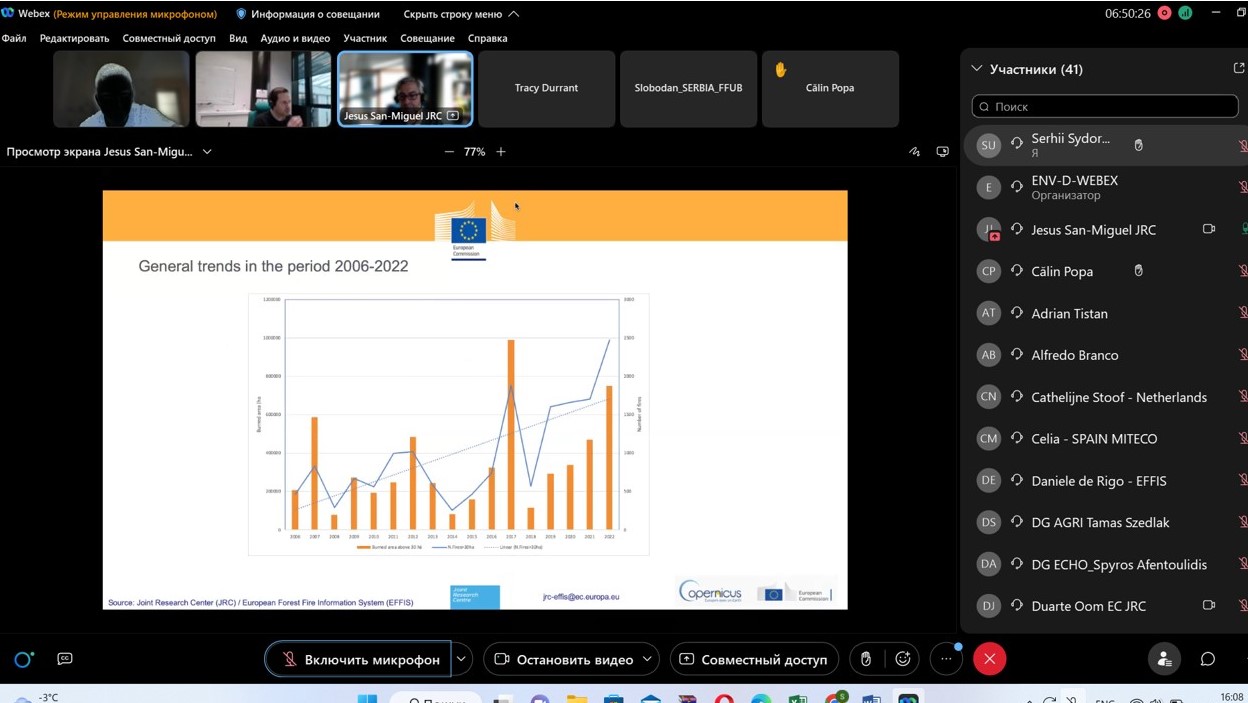Click Совместный доступ share button in bottom bar
This screenshot has width=1248, height=703.
pyautogui.click(x=754, y=659)
